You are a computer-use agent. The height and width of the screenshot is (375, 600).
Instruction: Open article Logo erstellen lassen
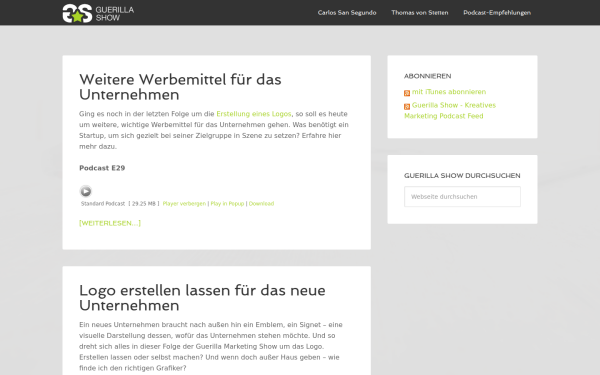[x=202, y=298]
